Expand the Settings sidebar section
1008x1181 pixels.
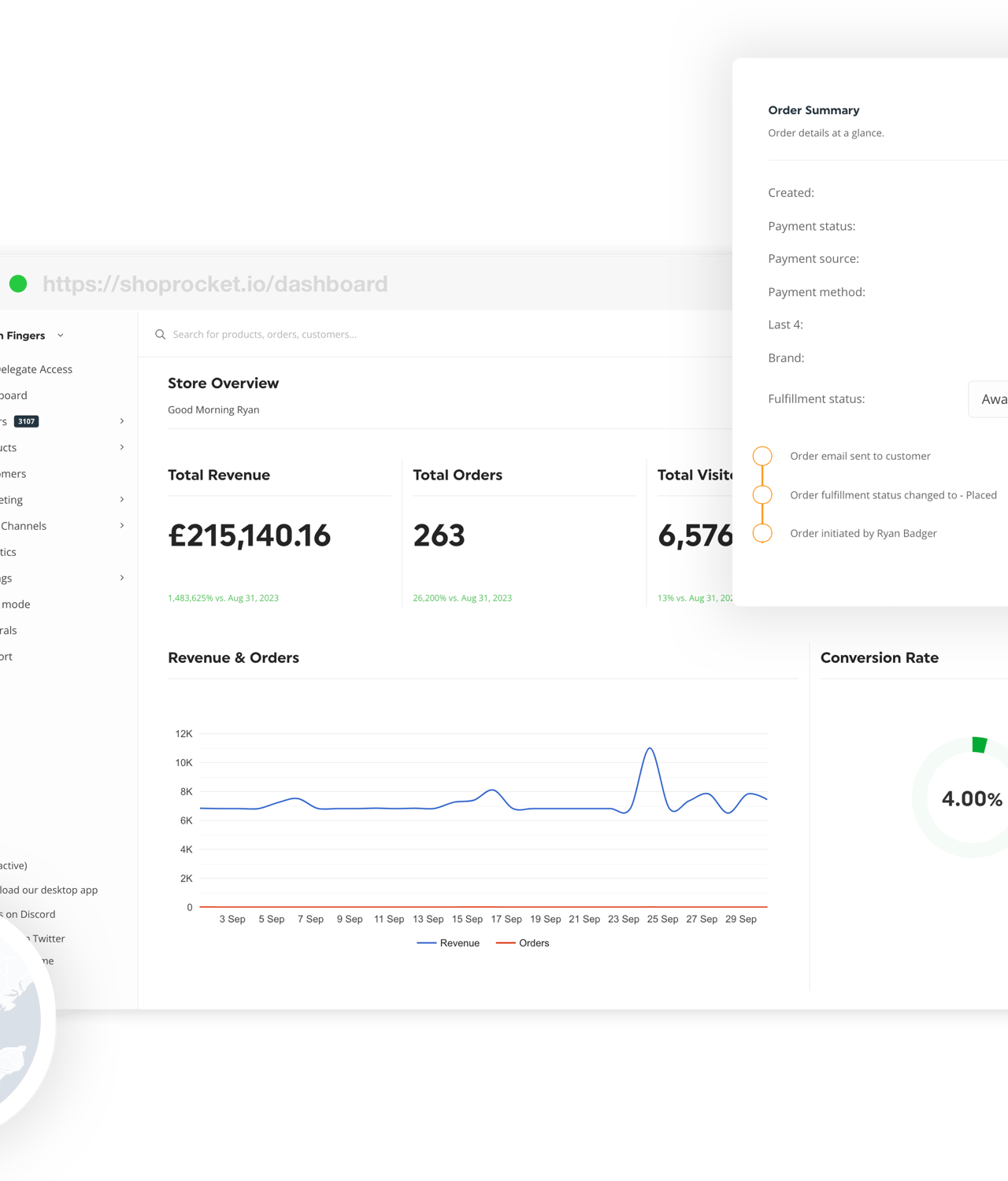pyautogui.click(x=122, y=578)
